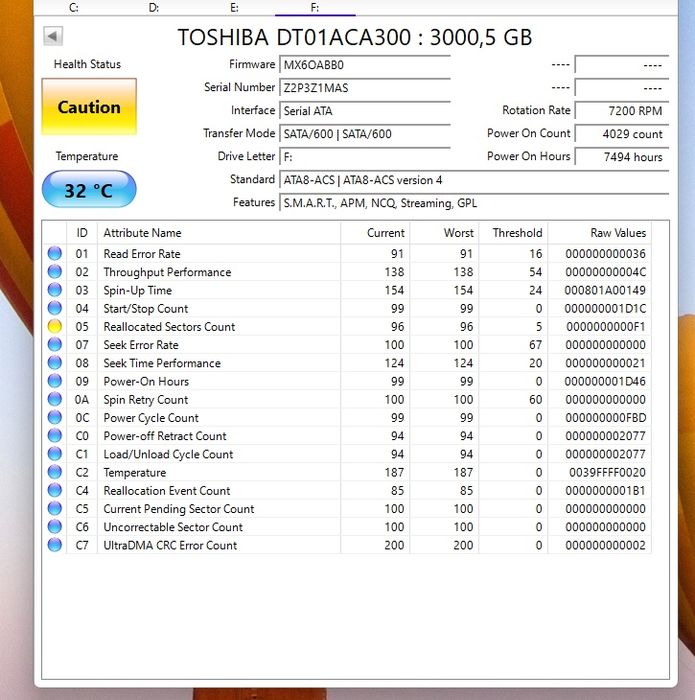
Task: Click the Caution health status button
Action: coord(89,107)
